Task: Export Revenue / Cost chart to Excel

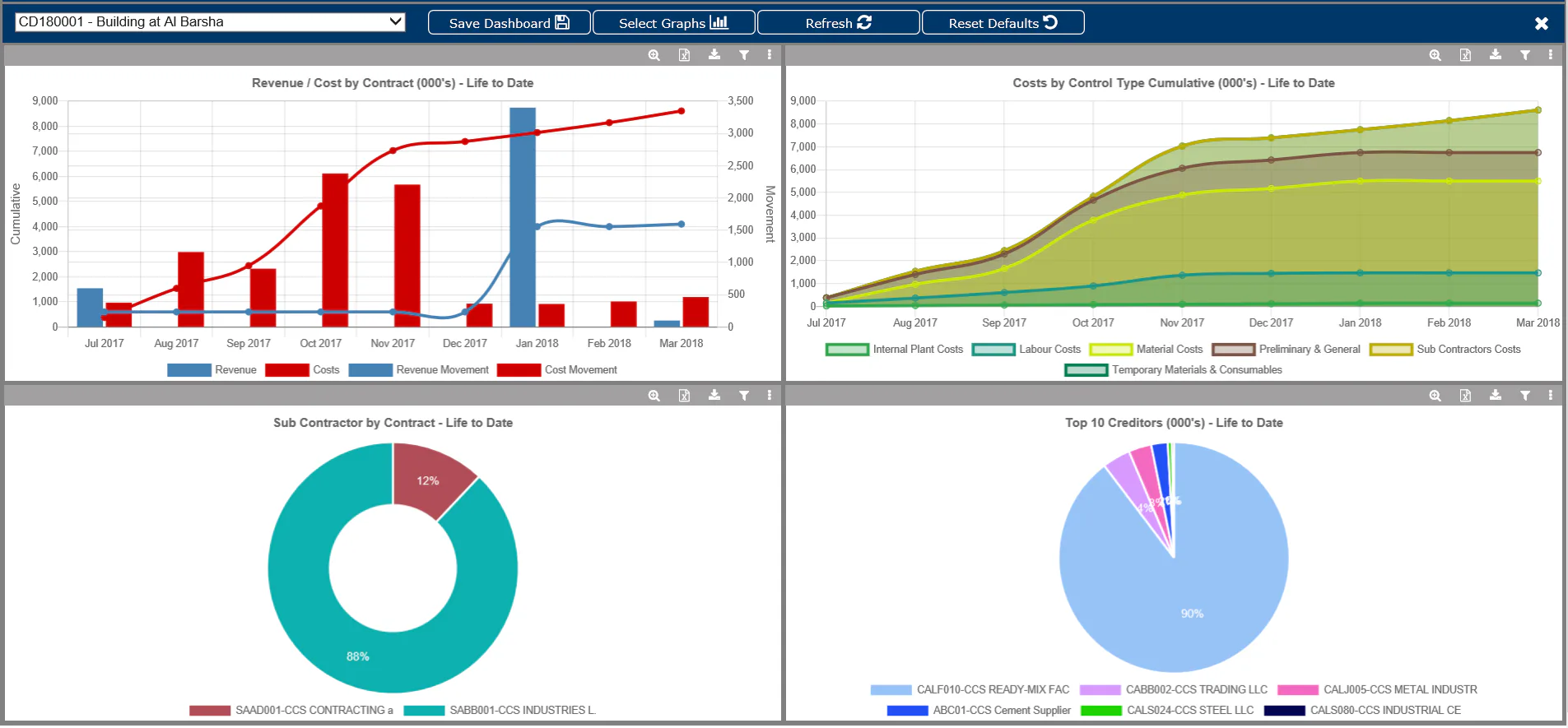Action: pos(684,55)
